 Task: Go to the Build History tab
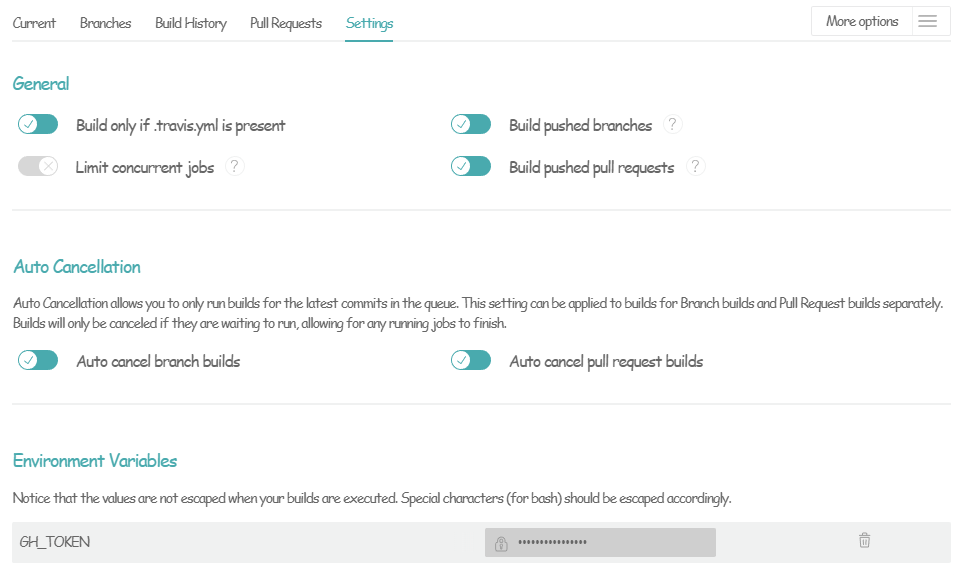(x=191, y=23)
